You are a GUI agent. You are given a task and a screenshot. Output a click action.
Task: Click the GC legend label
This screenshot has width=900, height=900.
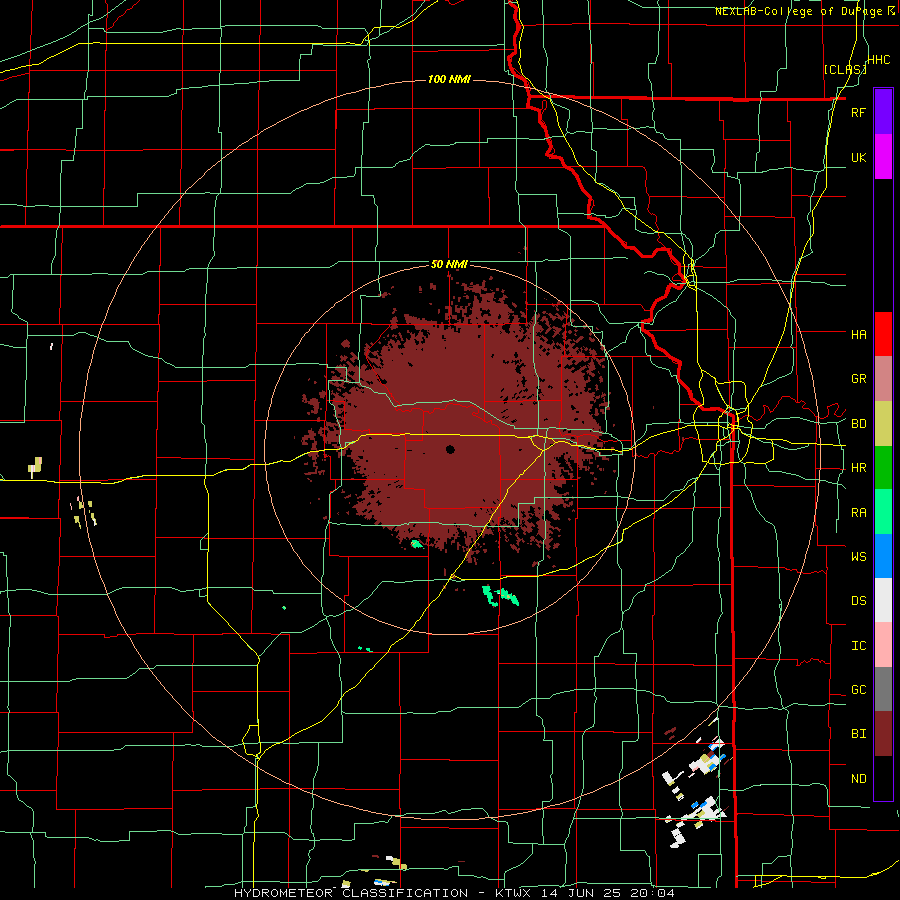(x=859, y=690)
